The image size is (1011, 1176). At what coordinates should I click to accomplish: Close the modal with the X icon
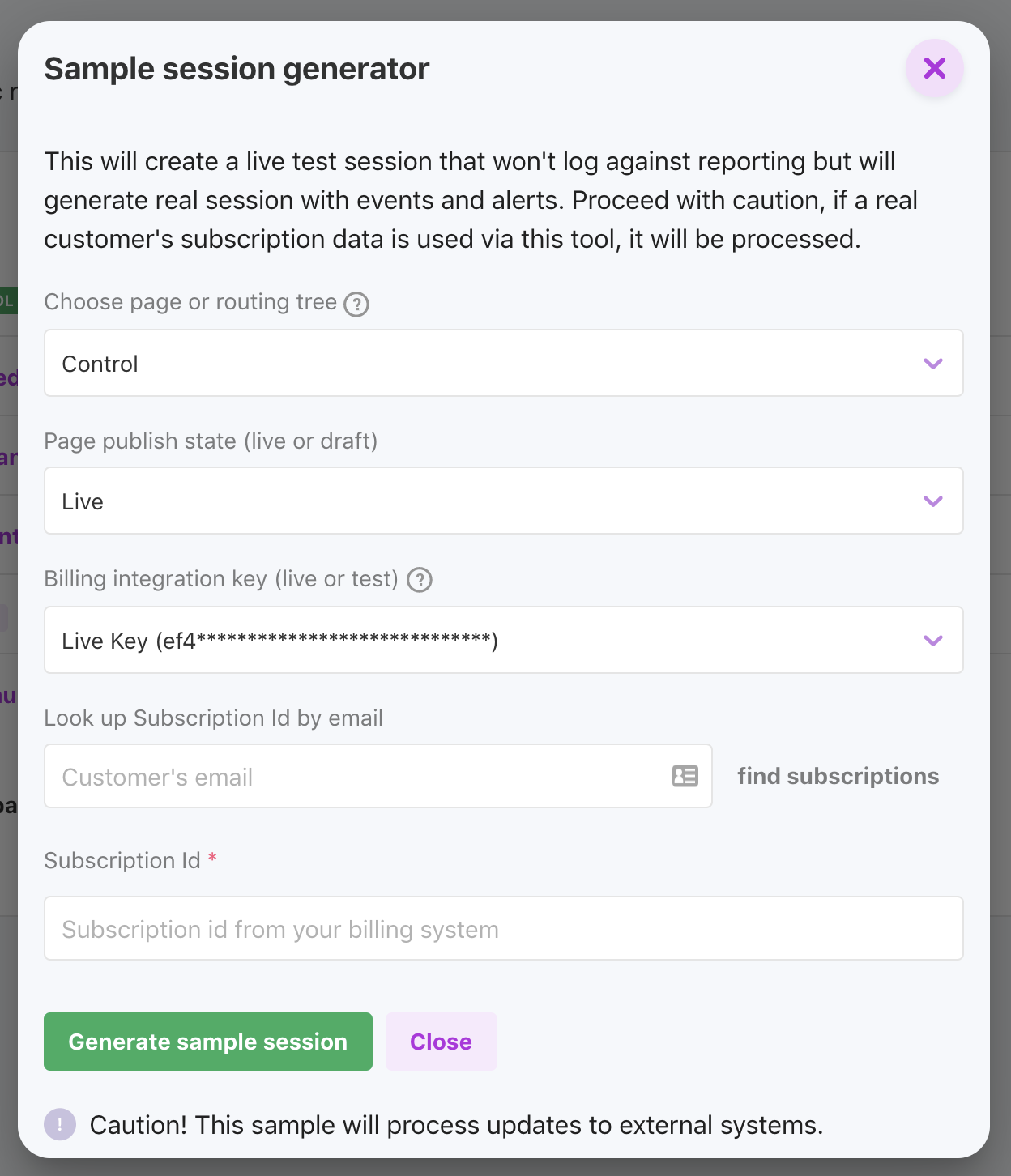tap(934, 68)
